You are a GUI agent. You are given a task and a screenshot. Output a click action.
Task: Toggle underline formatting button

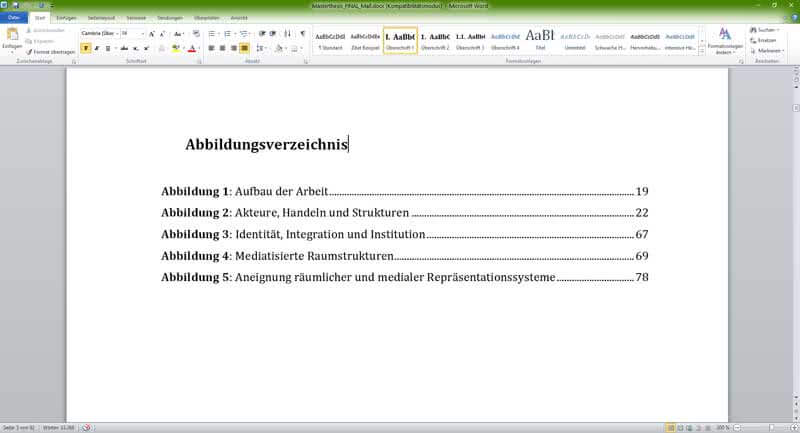pos(108,48)
